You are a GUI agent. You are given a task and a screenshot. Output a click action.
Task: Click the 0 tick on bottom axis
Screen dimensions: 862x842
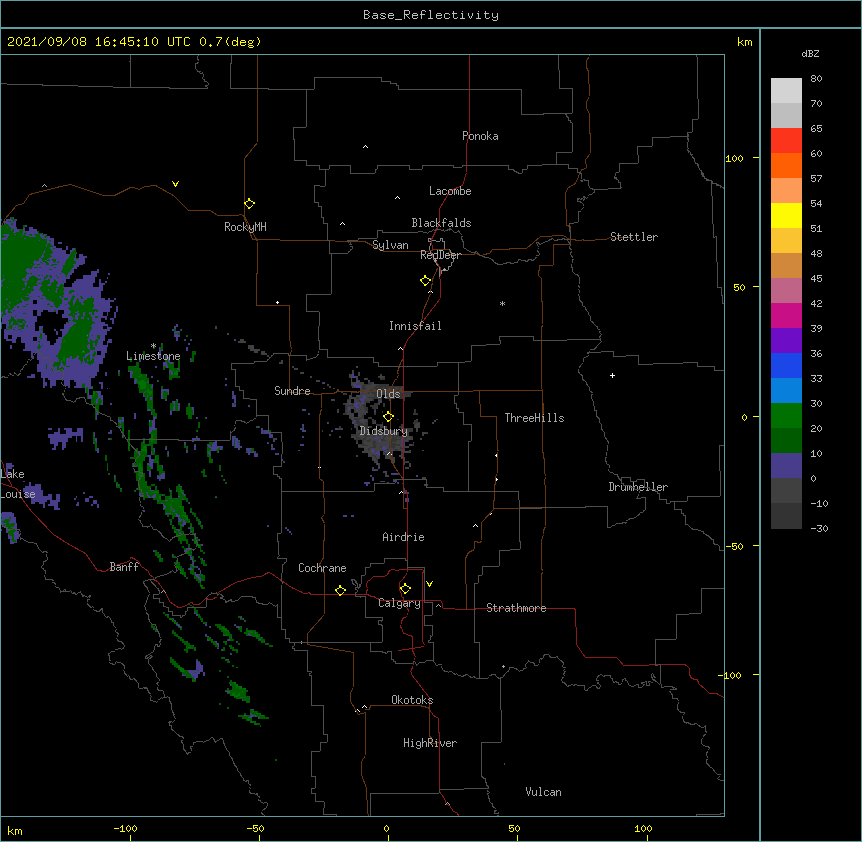pyautogui.click(x=386, y=828)
